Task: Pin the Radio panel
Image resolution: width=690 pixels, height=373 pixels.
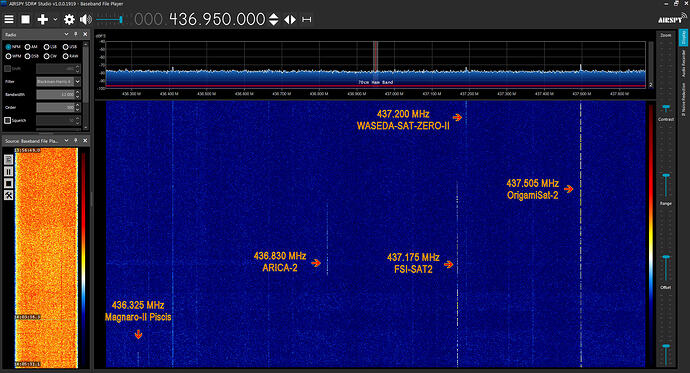Action: pos(76,34)
